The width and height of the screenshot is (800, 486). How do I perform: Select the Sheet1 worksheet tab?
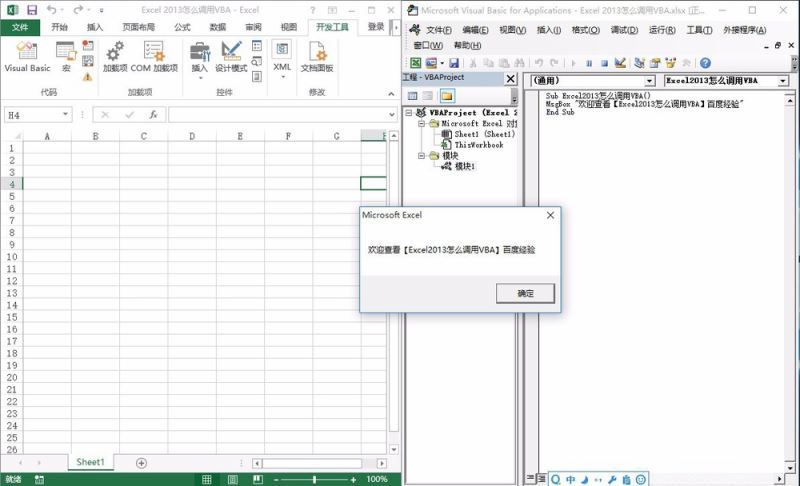click(90, 462)
